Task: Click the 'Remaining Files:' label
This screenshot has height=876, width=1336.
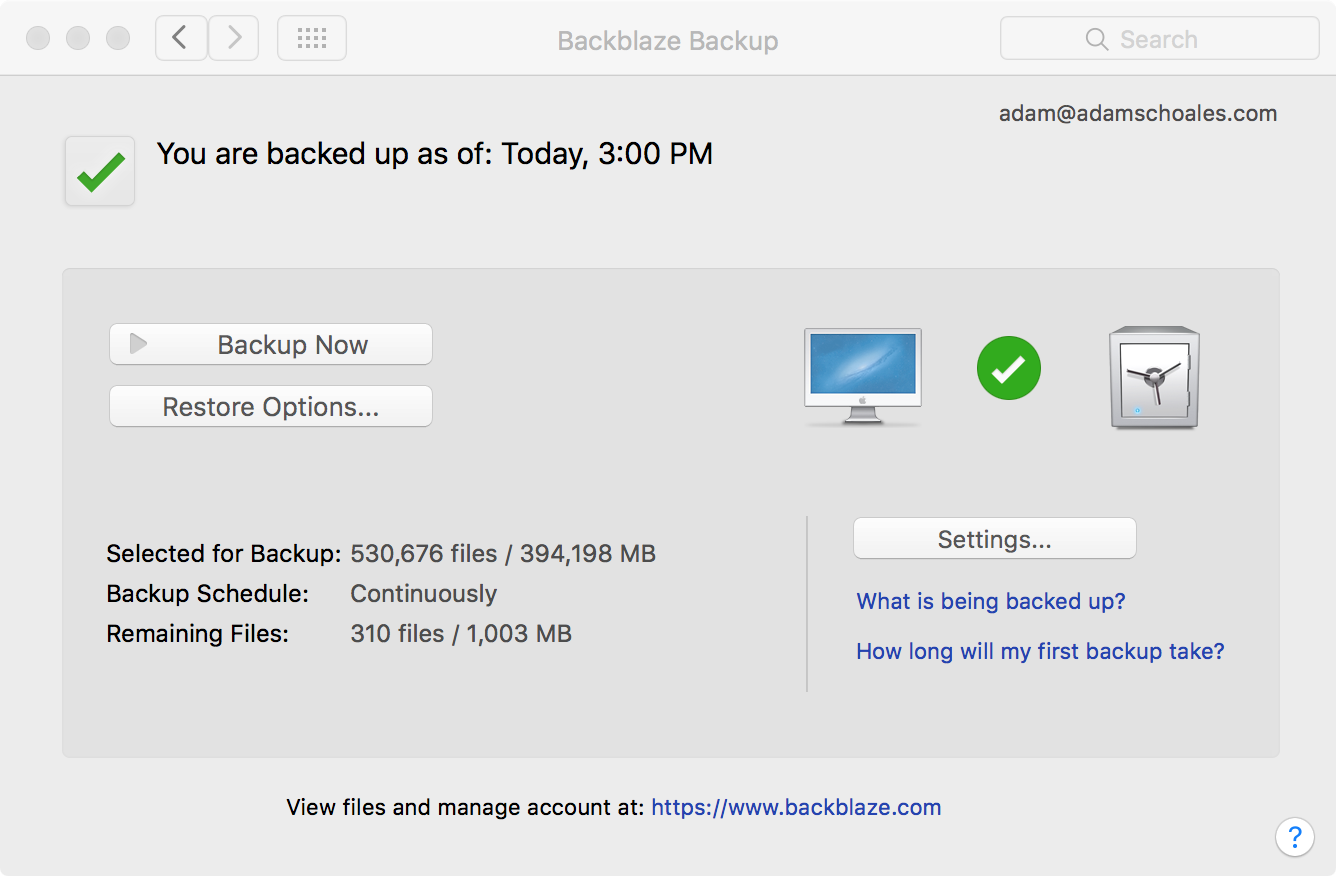Action: point(198,633)
